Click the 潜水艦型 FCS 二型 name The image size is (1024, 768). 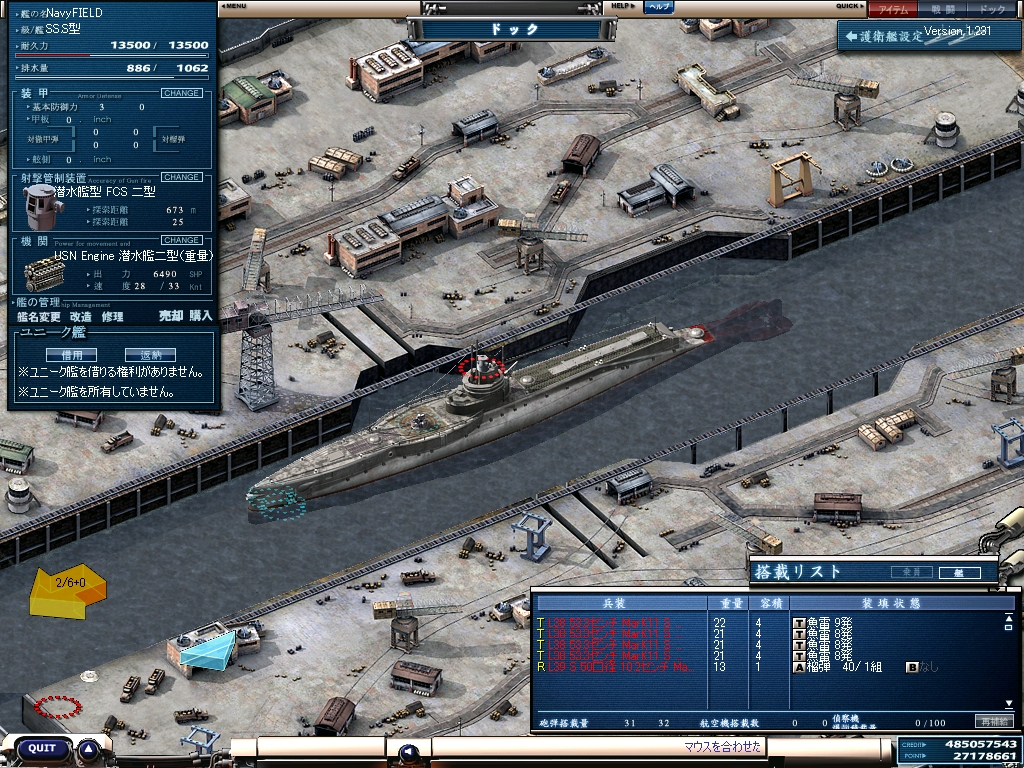pos(104,193)
